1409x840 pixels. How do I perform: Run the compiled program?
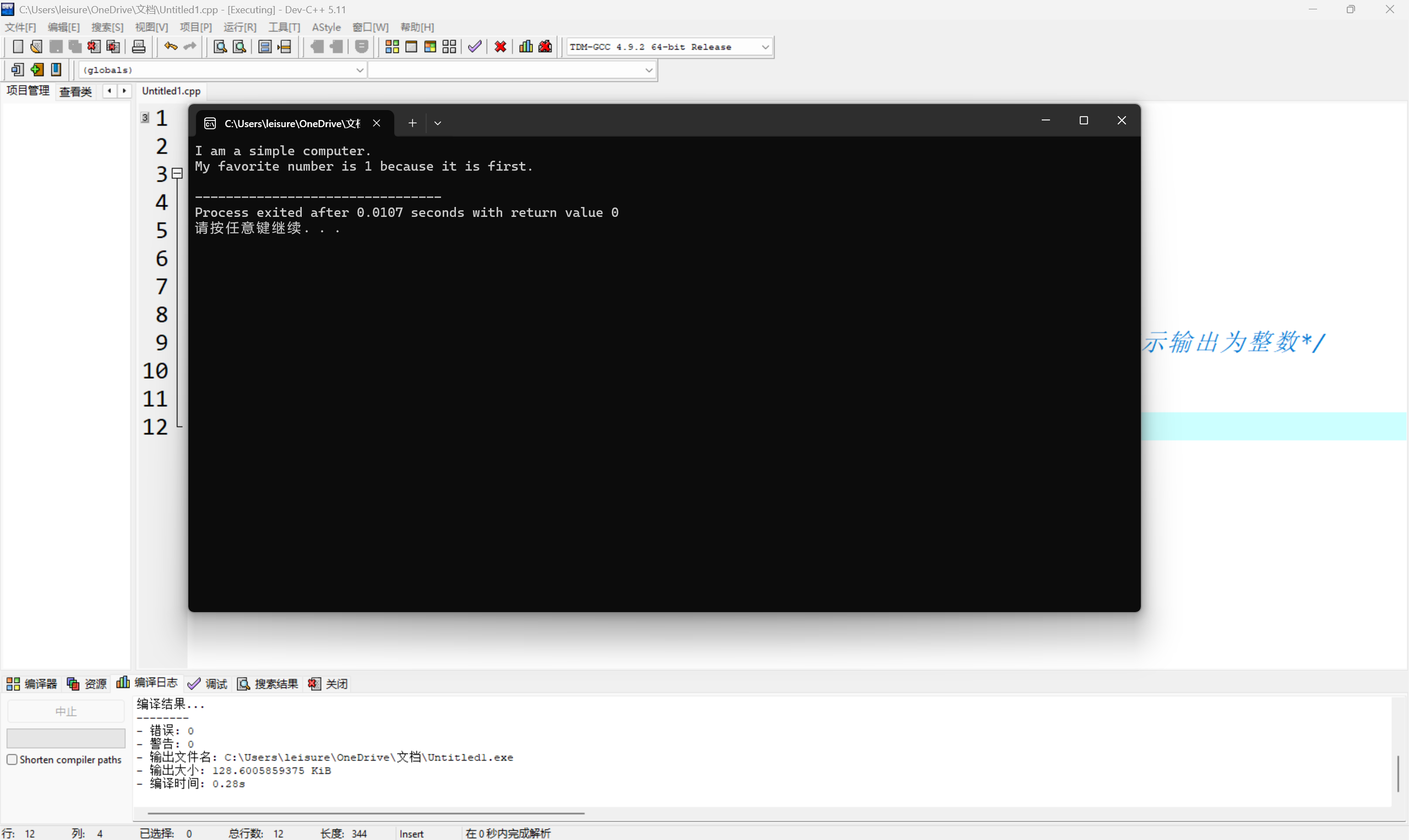point(411,46)
